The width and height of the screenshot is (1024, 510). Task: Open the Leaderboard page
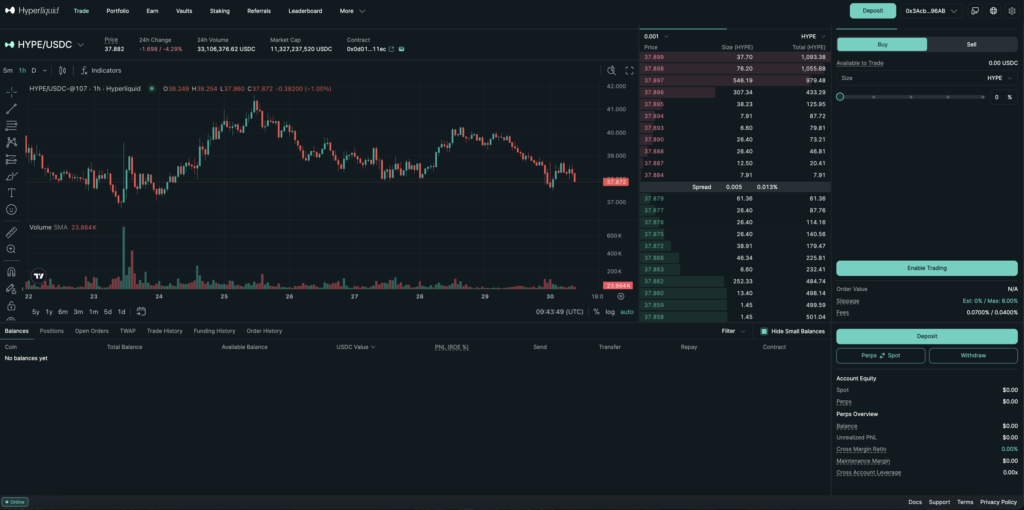[x=305, y=11]
